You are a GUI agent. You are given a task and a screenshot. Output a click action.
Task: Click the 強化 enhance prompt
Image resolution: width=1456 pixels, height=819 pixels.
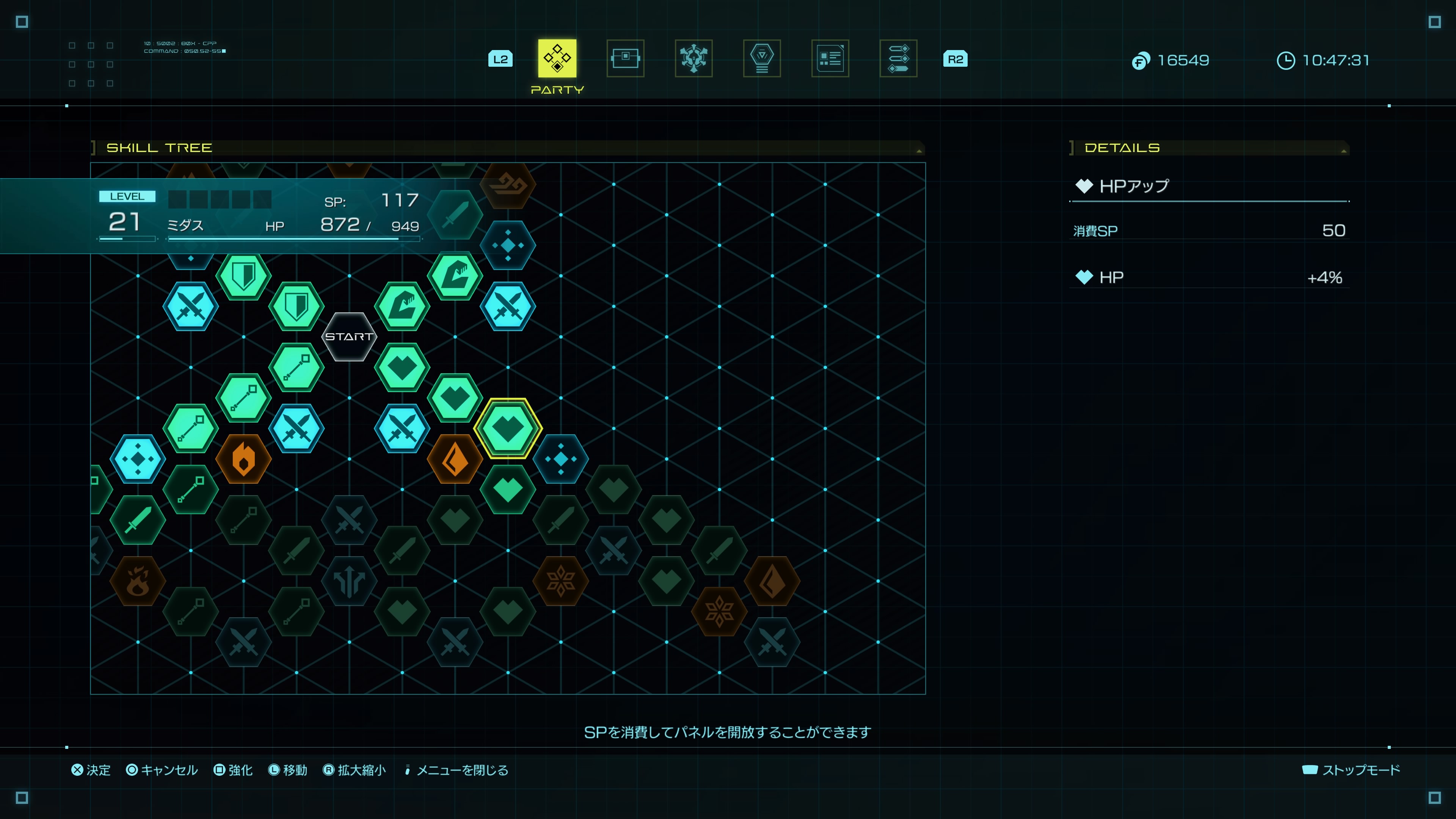pyautogui.click(x=233, y=770)
